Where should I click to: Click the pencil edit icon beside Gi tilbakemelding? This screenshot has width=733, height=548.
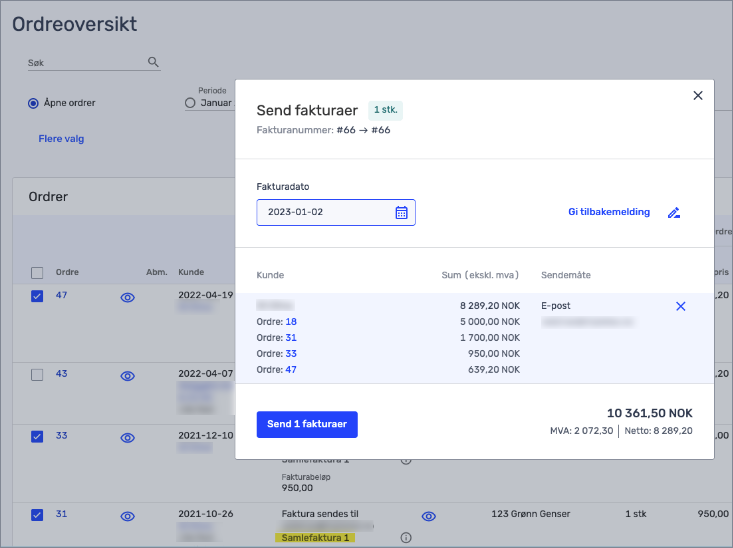tap(674, 213)
